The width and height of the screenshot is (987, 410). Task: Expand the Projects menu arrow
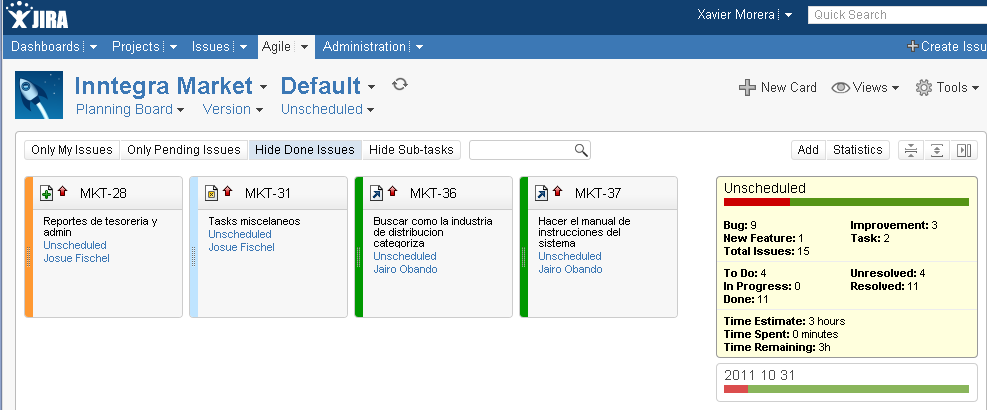(173, 47)
